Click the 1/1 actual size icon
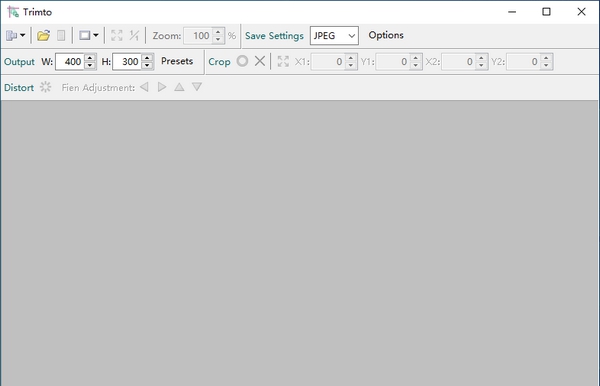Screen dimensions: 600x386 coord(134,36)
